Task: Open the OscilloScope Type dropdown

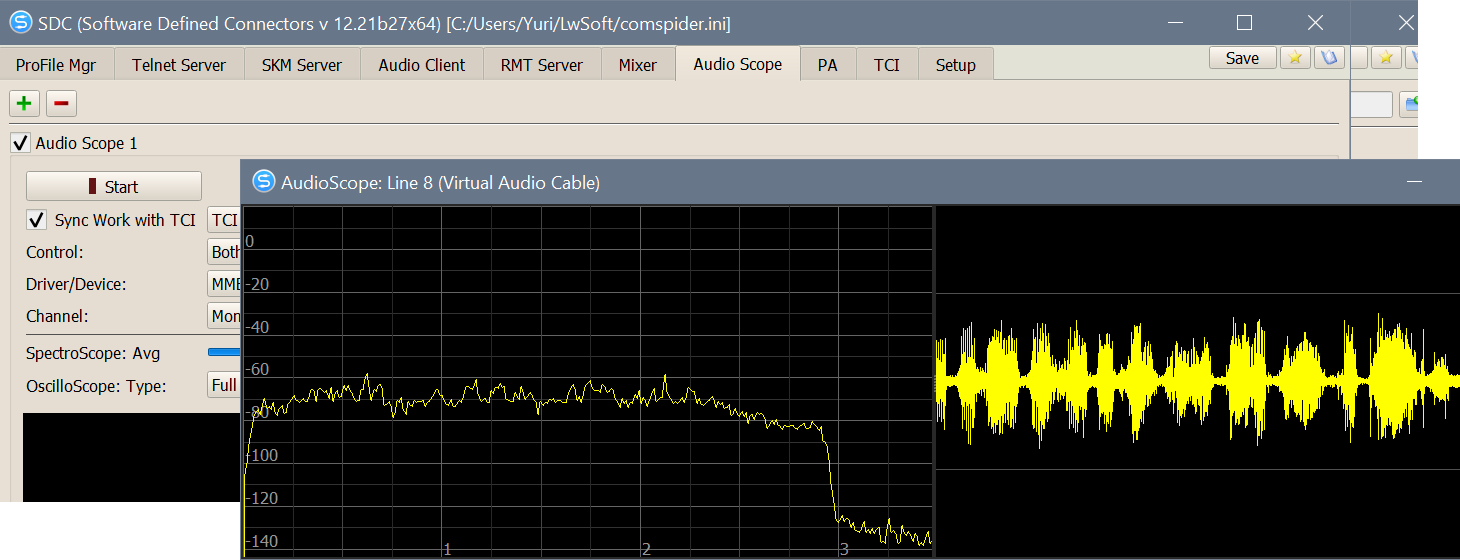Action: coord(224,386)
